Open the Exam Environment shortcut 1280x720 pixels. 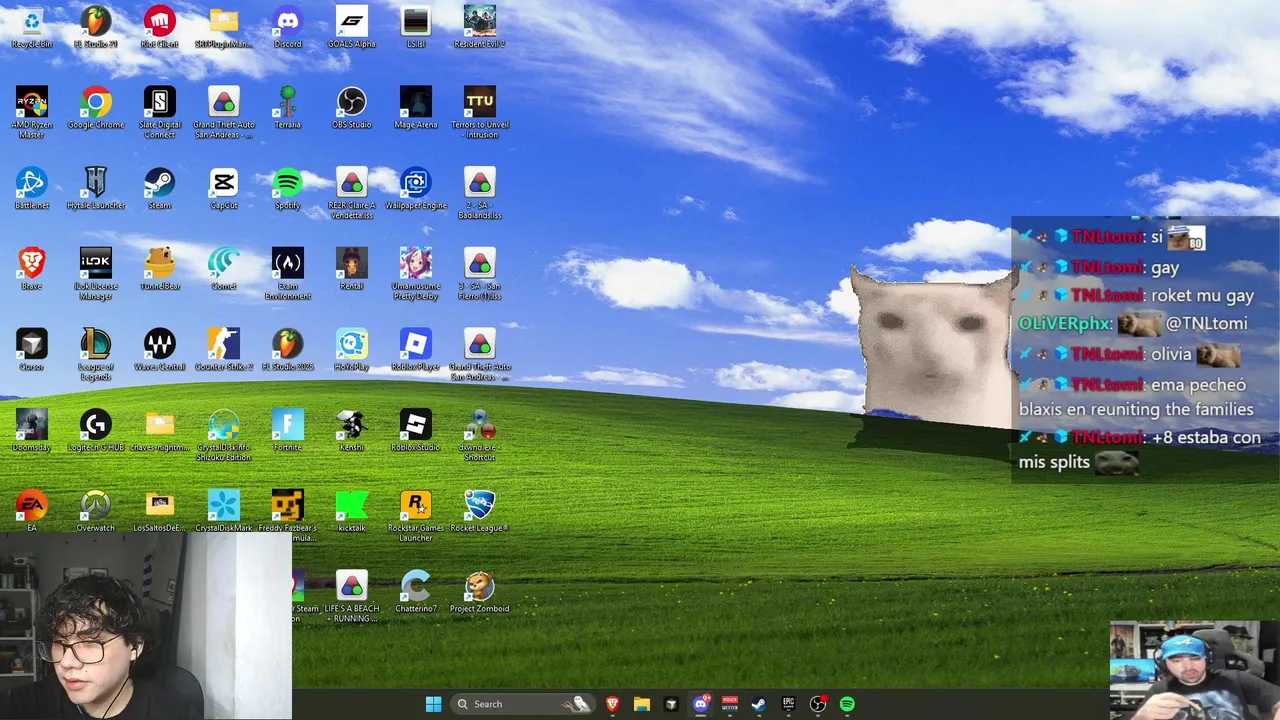288,274
